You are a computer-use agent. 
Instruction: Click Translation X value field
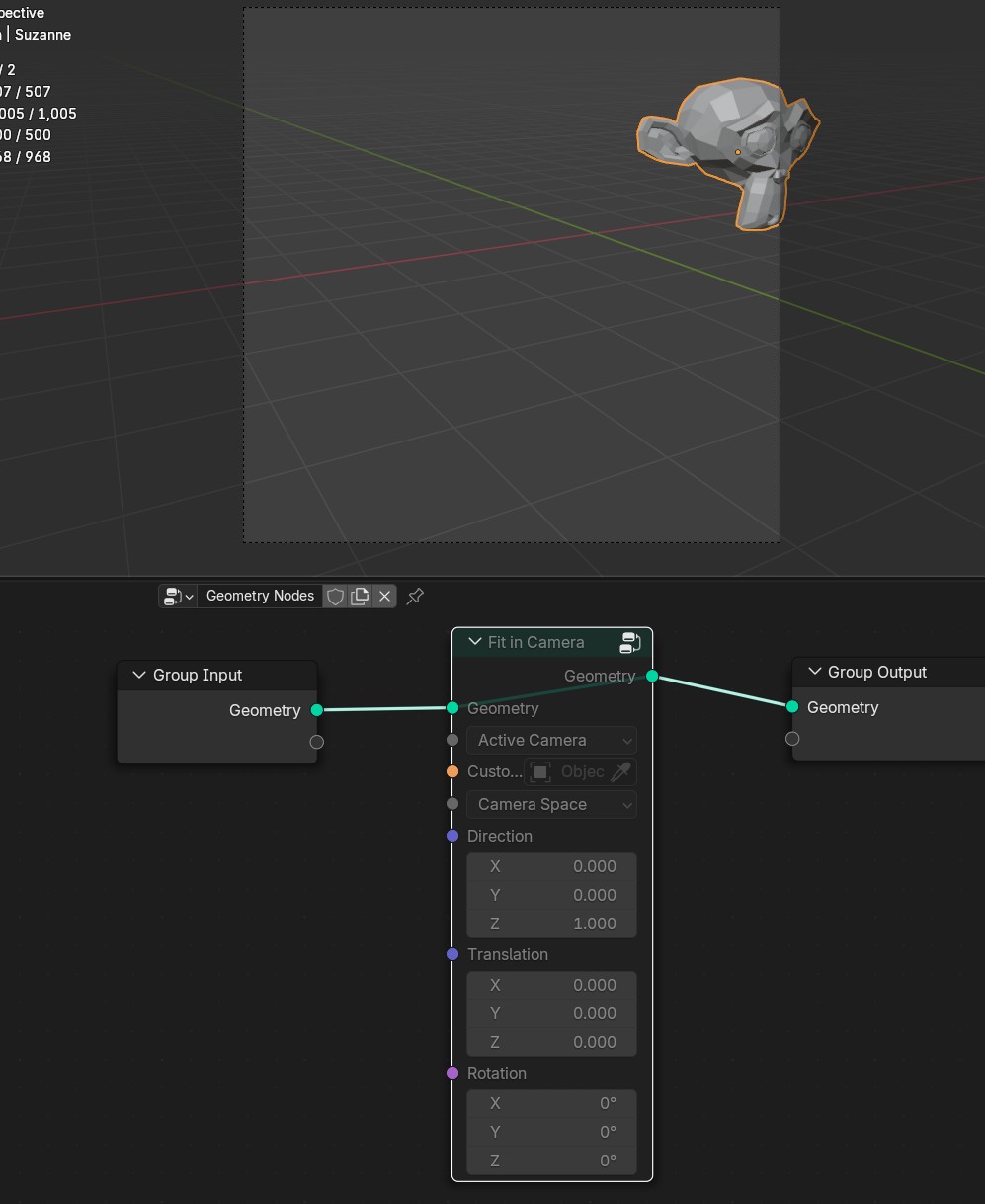pos(551,985)
